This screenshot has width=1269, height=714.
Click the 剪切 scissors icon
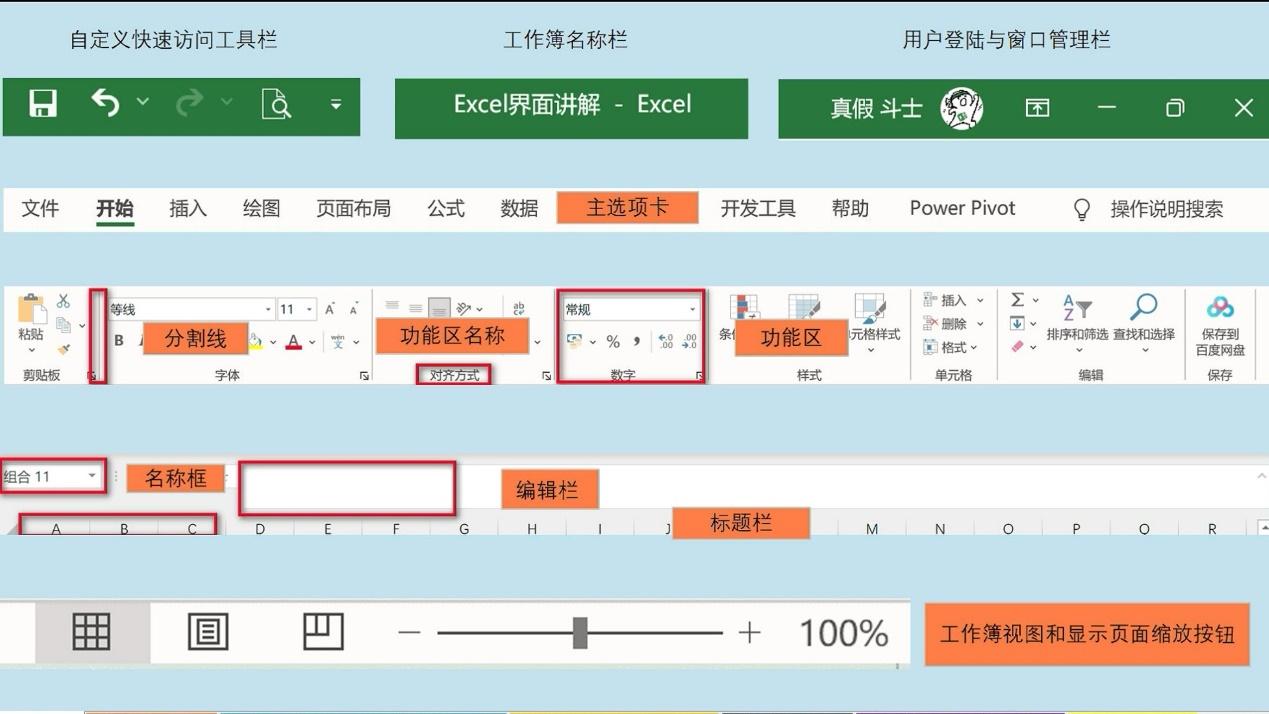coord(62,299)
